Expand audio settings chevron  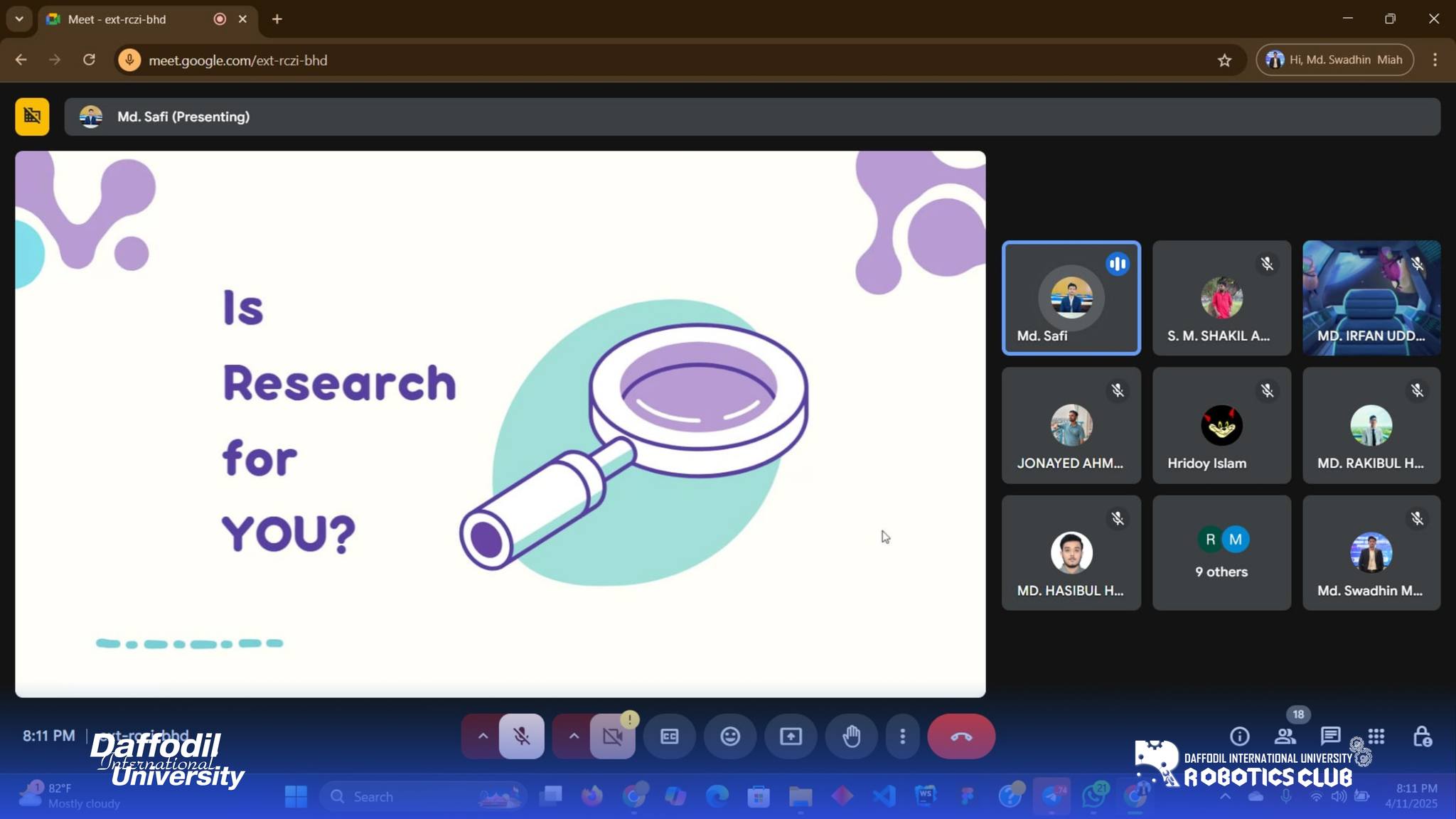(483, 737)
